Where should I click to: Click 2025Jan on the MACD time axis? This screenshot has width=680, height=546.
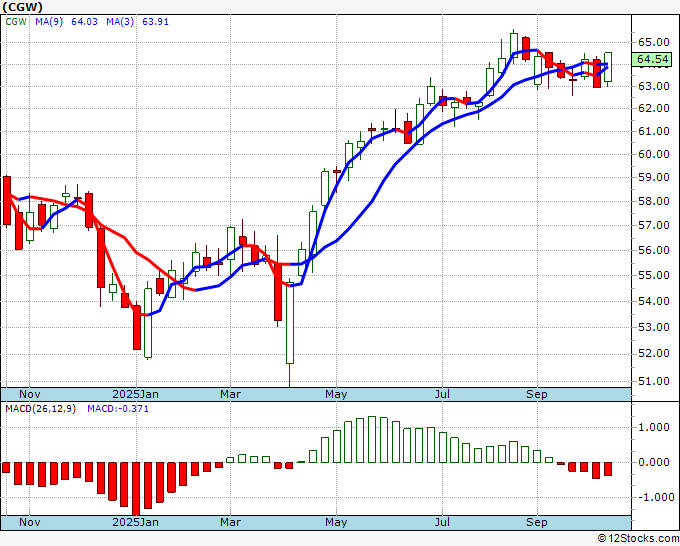[x=135, y=522]
